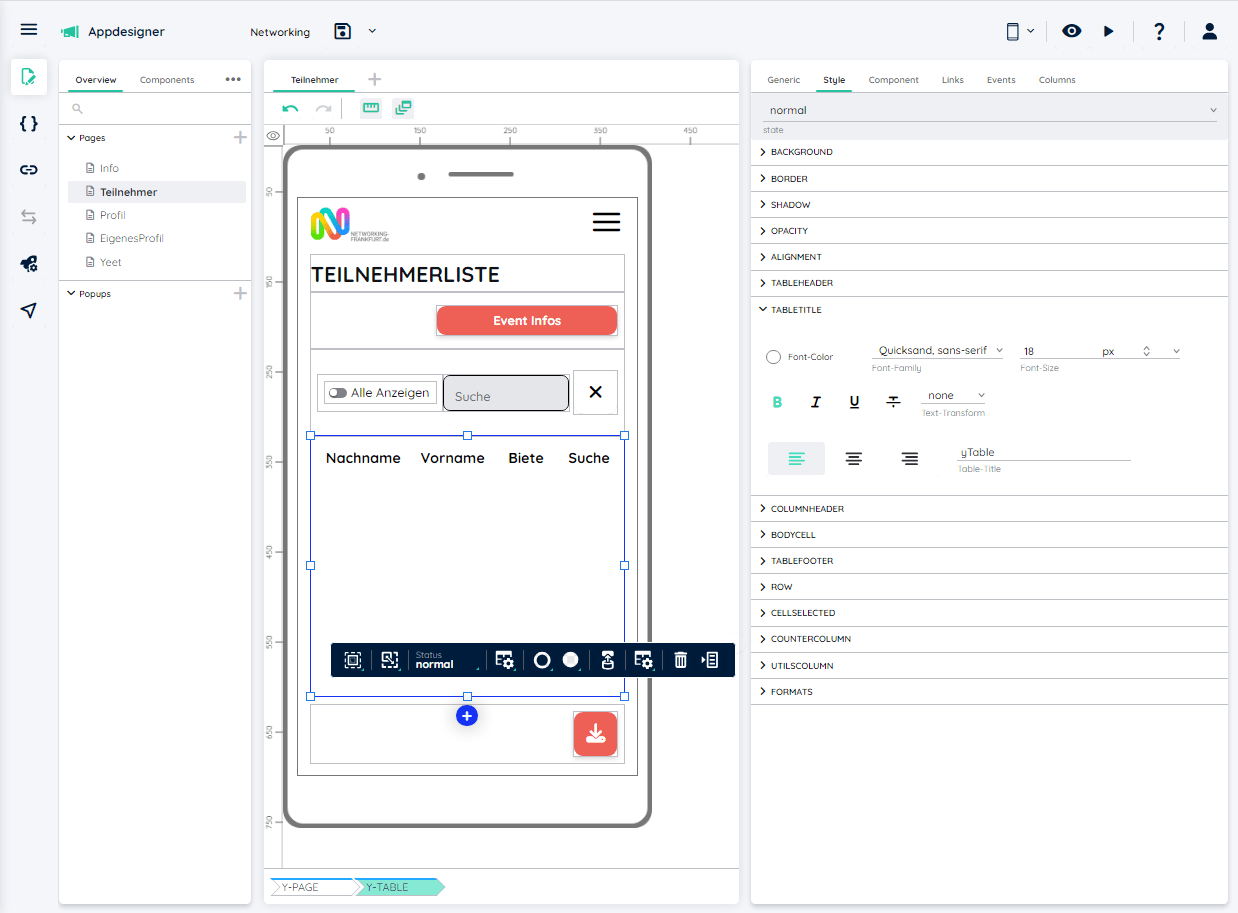
Task: Open the preview eye icon in top bar
Action: [1071, 31]
